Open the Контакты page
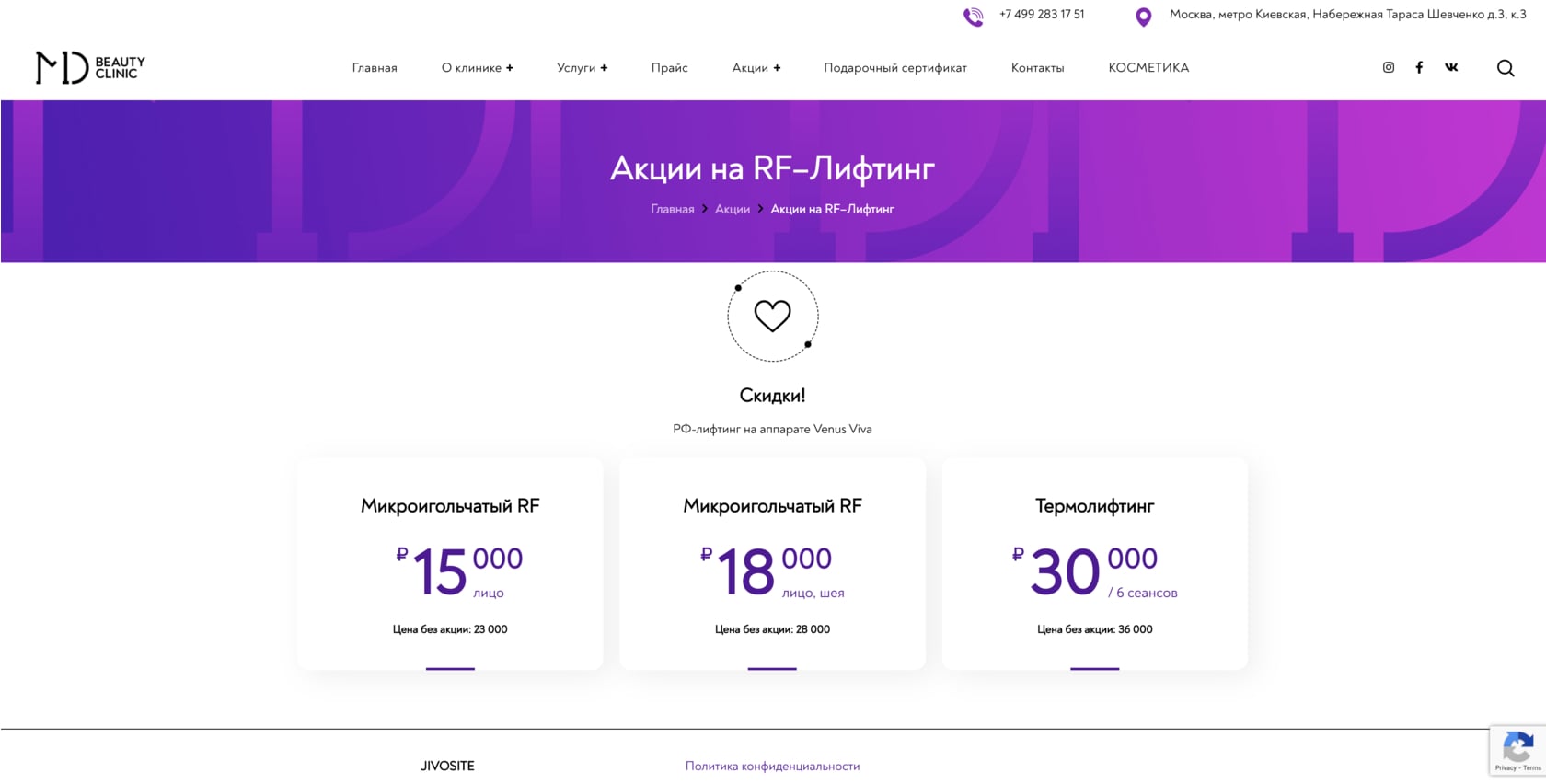The image size is (1546, 784). coord(1037,68)
